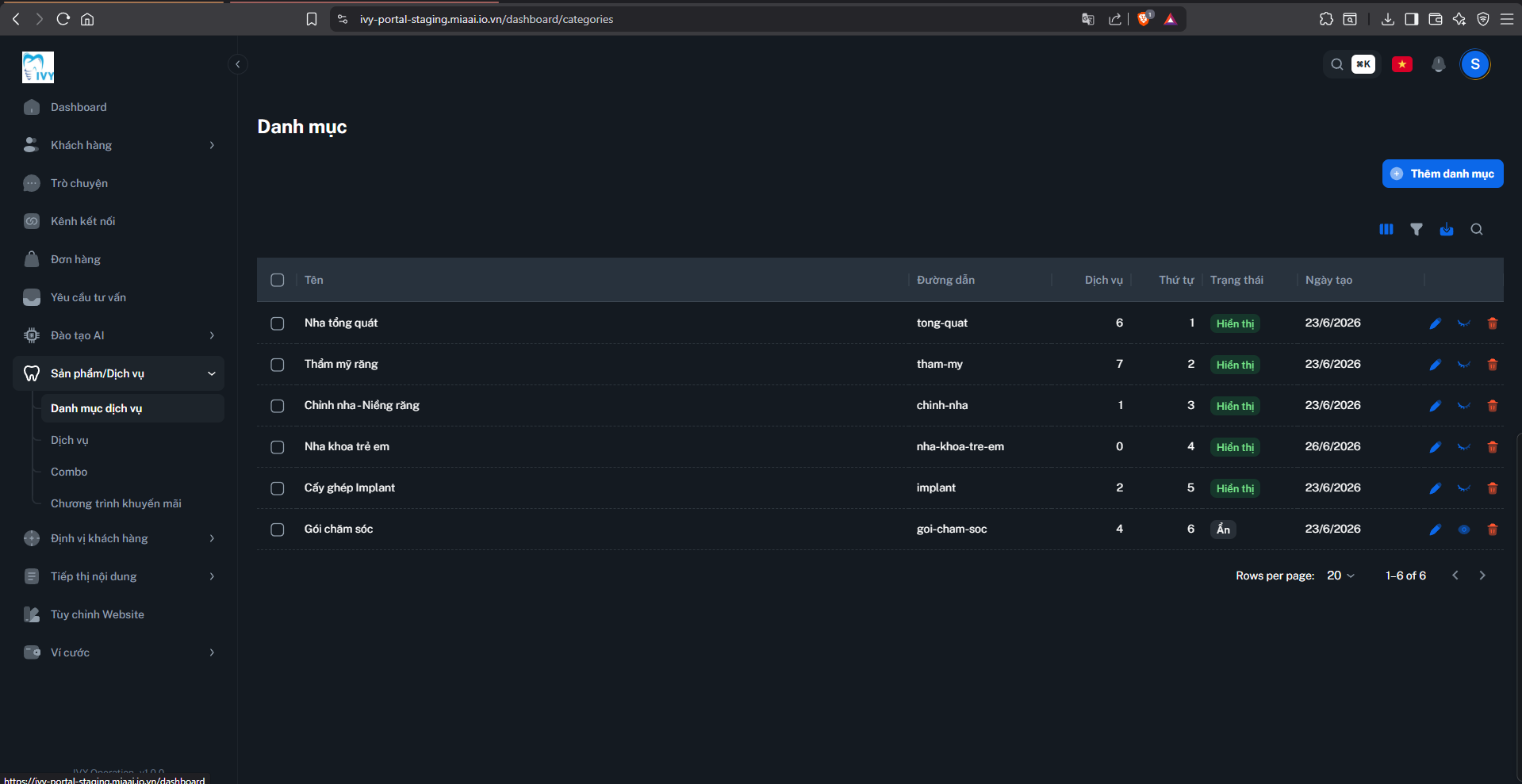1522x784 pixels.
Task: Check the select-all checkbox in header
Action: click(x=277, y=280)
